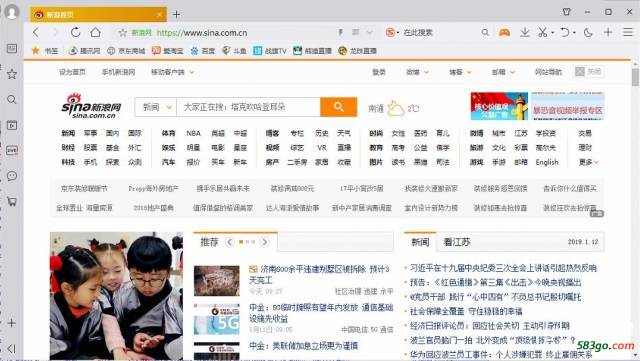
Task: Add a sidebar app with the plus icon
Action: point(12,323)
